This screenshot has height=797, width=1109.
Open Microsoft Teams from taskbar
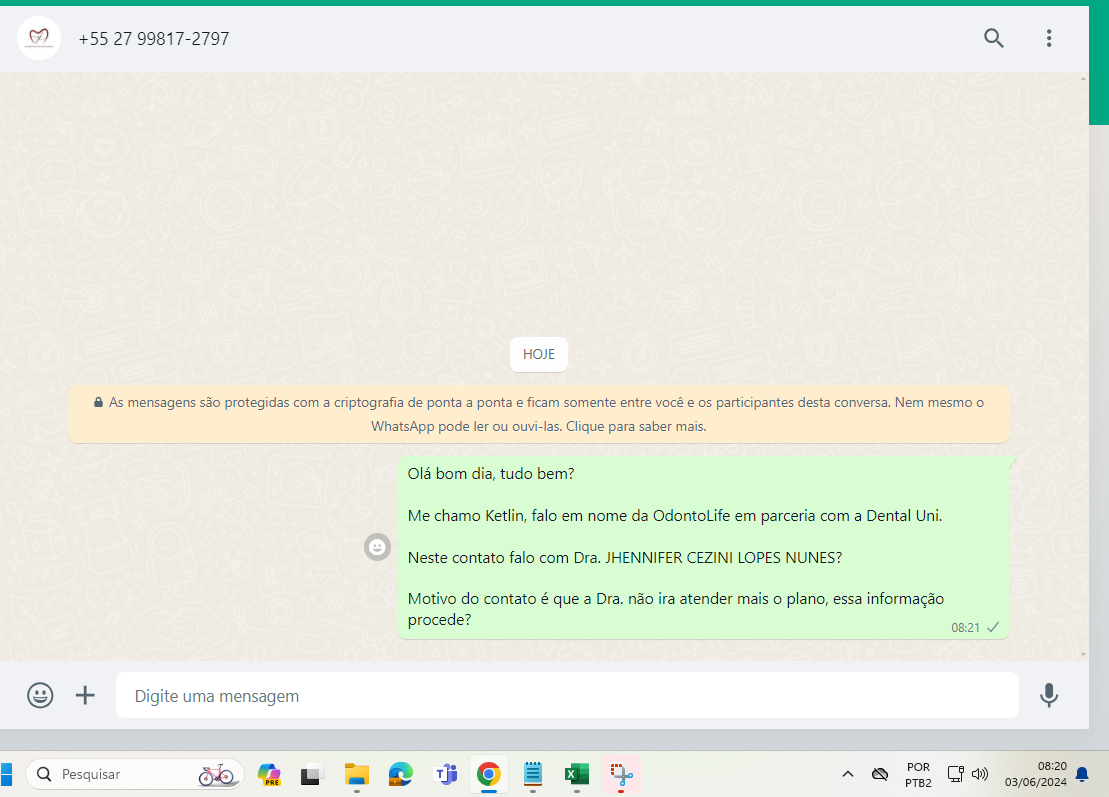click(445, 774)
